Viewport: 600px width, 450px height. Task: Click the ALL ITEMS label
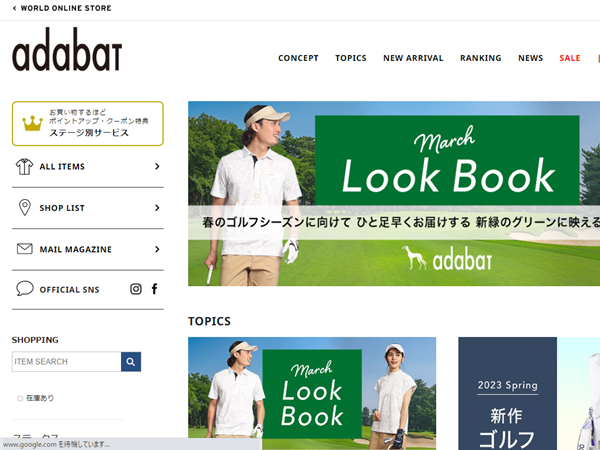pyautogui.click(x=62, y=167)
